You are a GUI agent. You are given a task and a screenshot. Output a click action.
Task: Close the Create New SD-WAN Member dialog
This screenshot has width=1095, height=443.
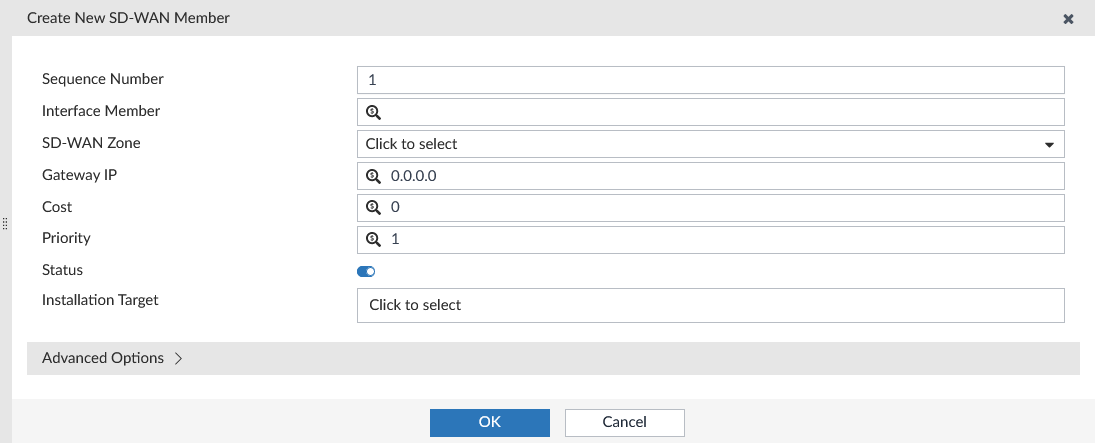click(x=1068, y=19)
